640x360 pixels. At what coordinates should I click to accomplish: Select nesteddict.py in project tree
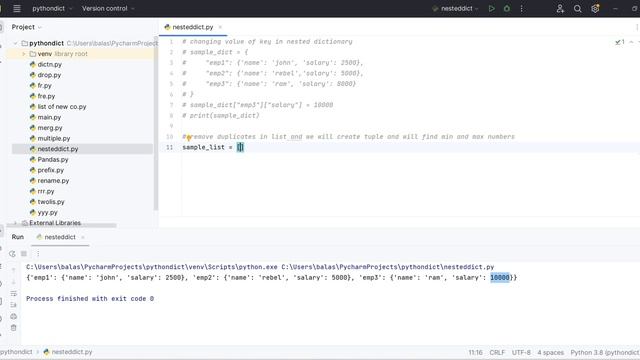pos(58,149)
